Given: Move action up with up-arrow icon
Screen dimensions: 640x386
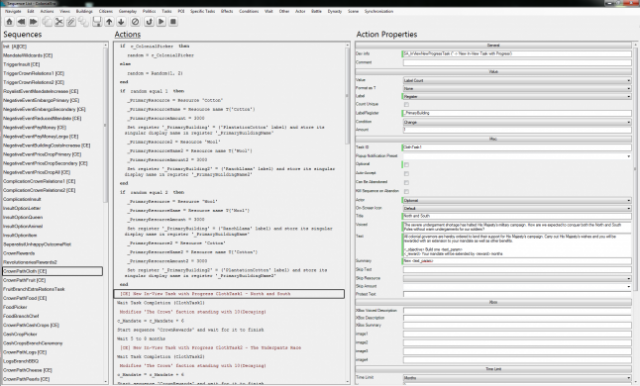Looking at the screenshot, I should point(109,22).
